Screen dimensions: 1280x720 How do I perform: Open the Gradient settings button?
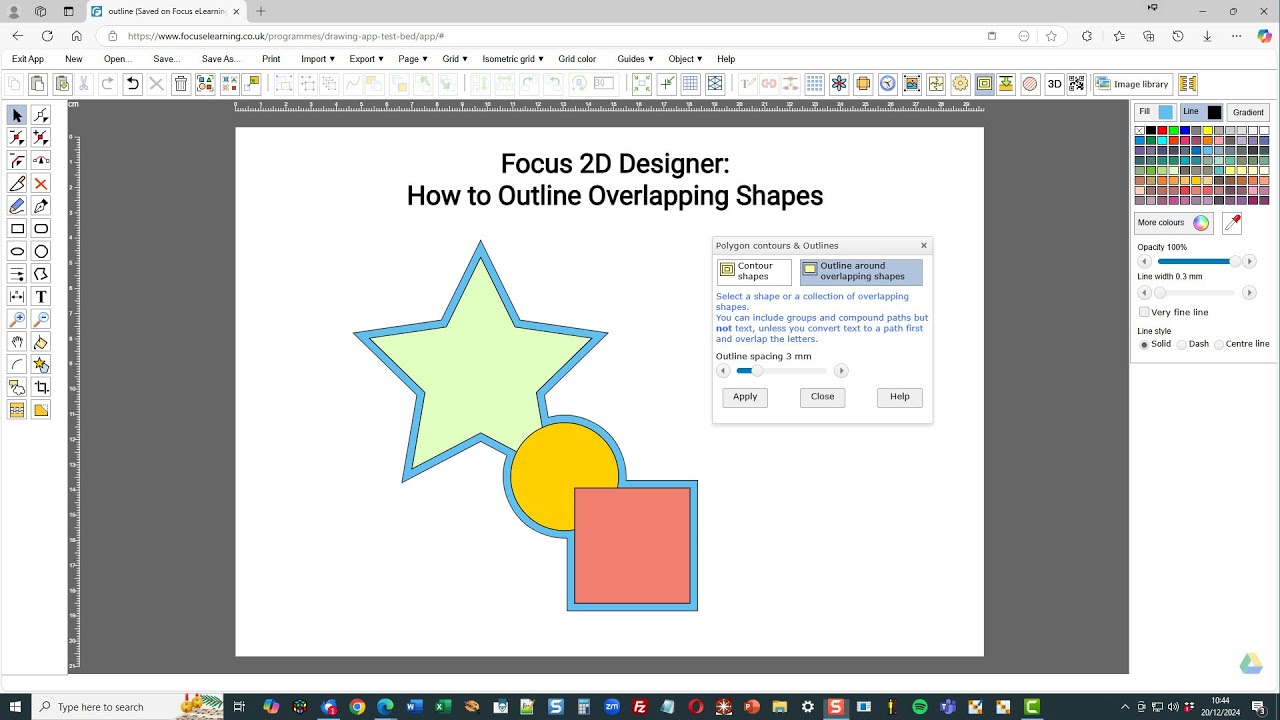click(x=1248, y=112)
